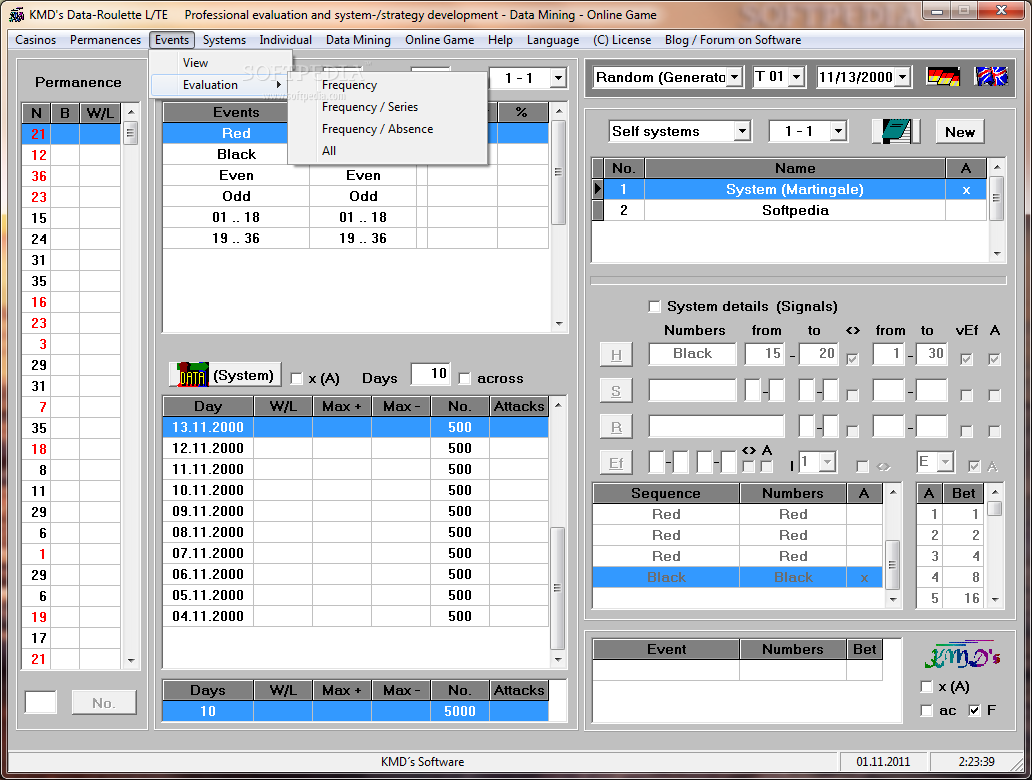This screenshot has height=780, width=1032.
Task: Click the R signal button
Action: click(x=616, y=427)
